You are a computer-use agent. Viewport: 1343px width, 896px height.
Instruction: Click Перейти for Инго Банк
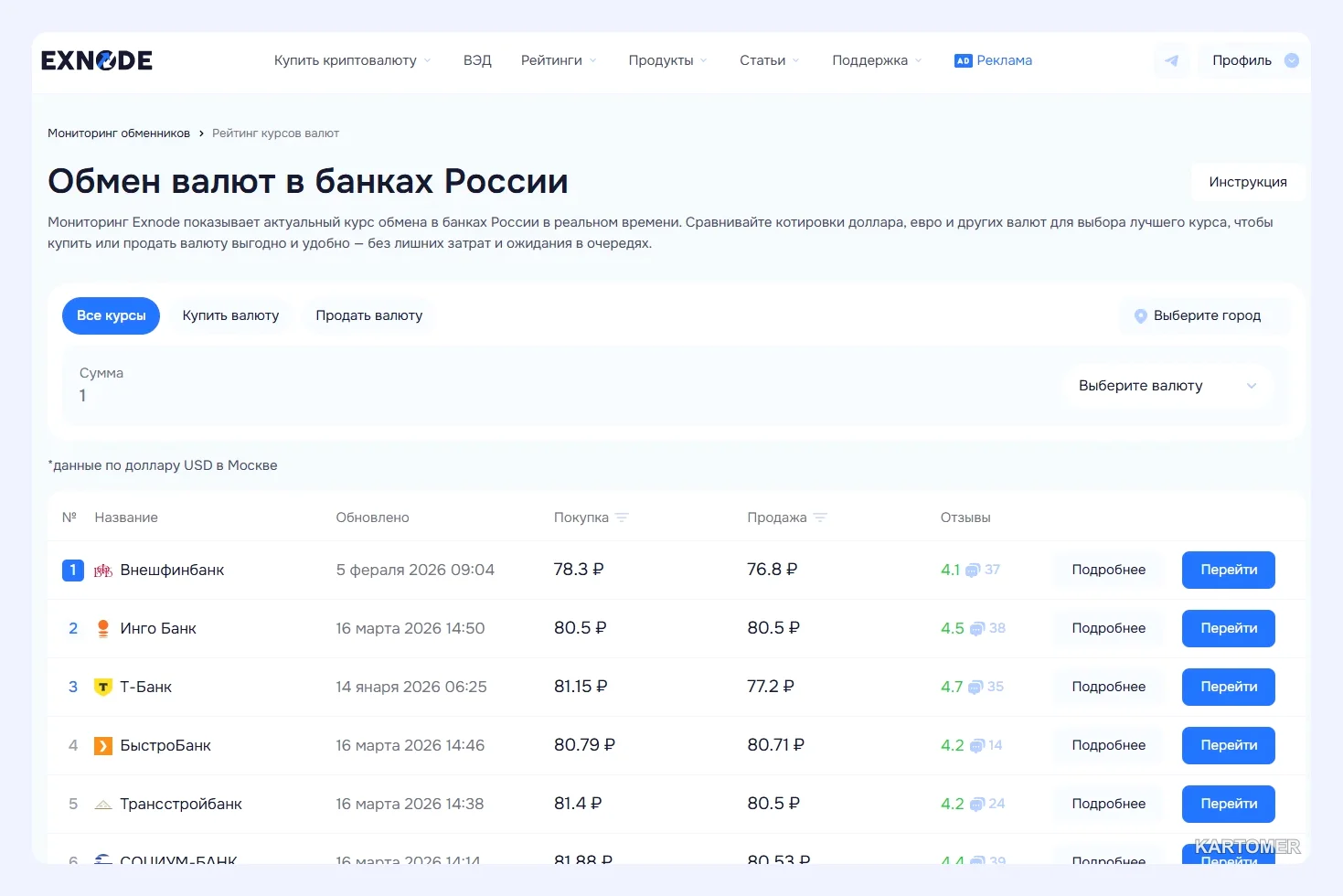[x=1229, y=628]
